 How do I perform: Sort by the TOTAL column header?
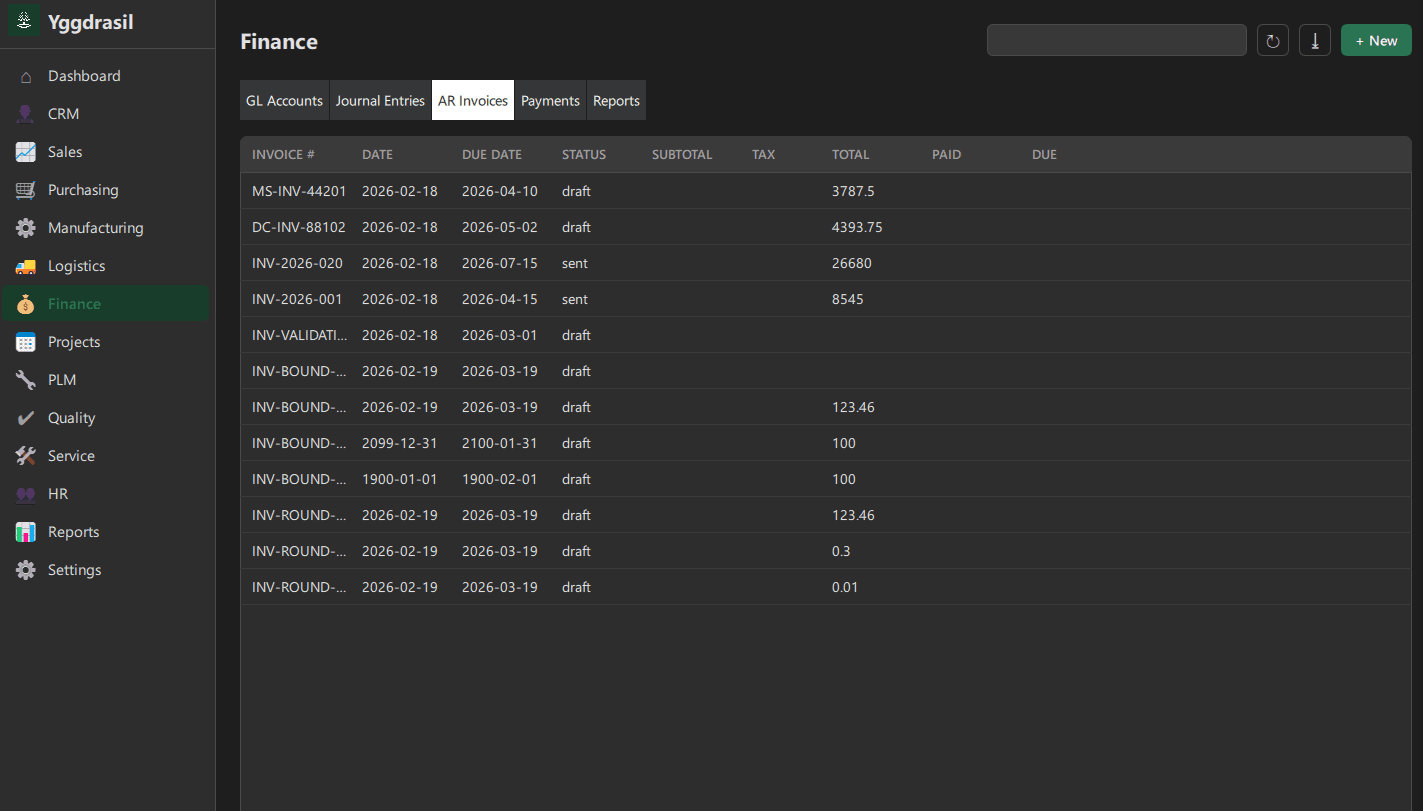[x=850, y=154]
